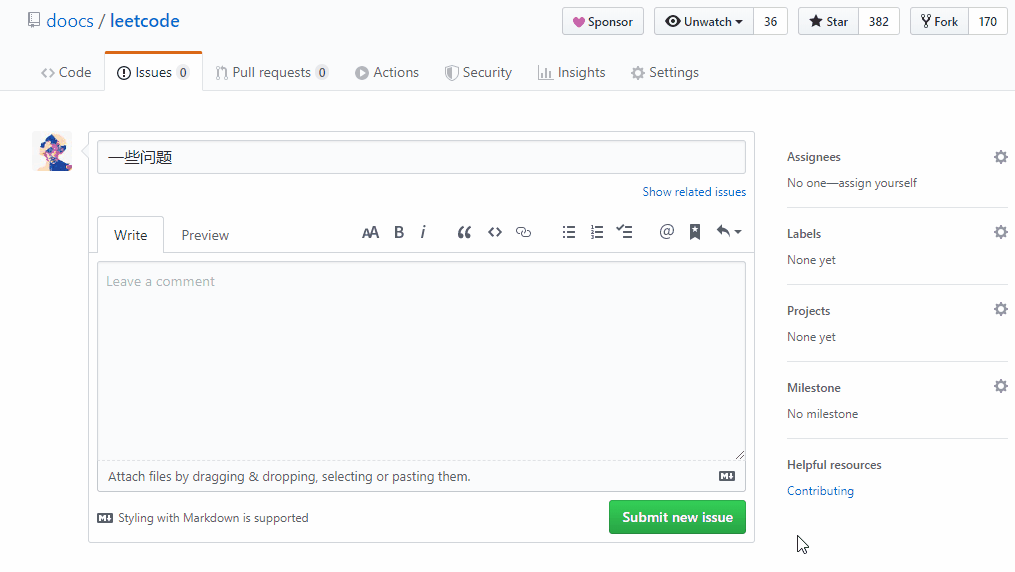Image resolution: width=1015 pixels, height=572 pixels.
Task: Apply bold formatting with the B icon
Action: click(x=399, y=232)
